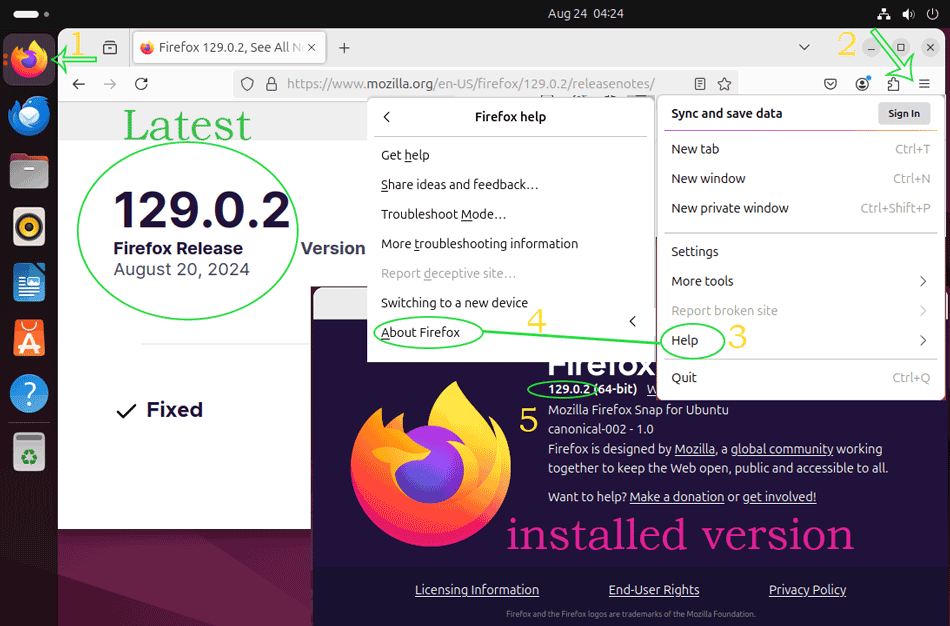
Task: Open the volume icon in the top bar
Action: [x=908, y=13]
